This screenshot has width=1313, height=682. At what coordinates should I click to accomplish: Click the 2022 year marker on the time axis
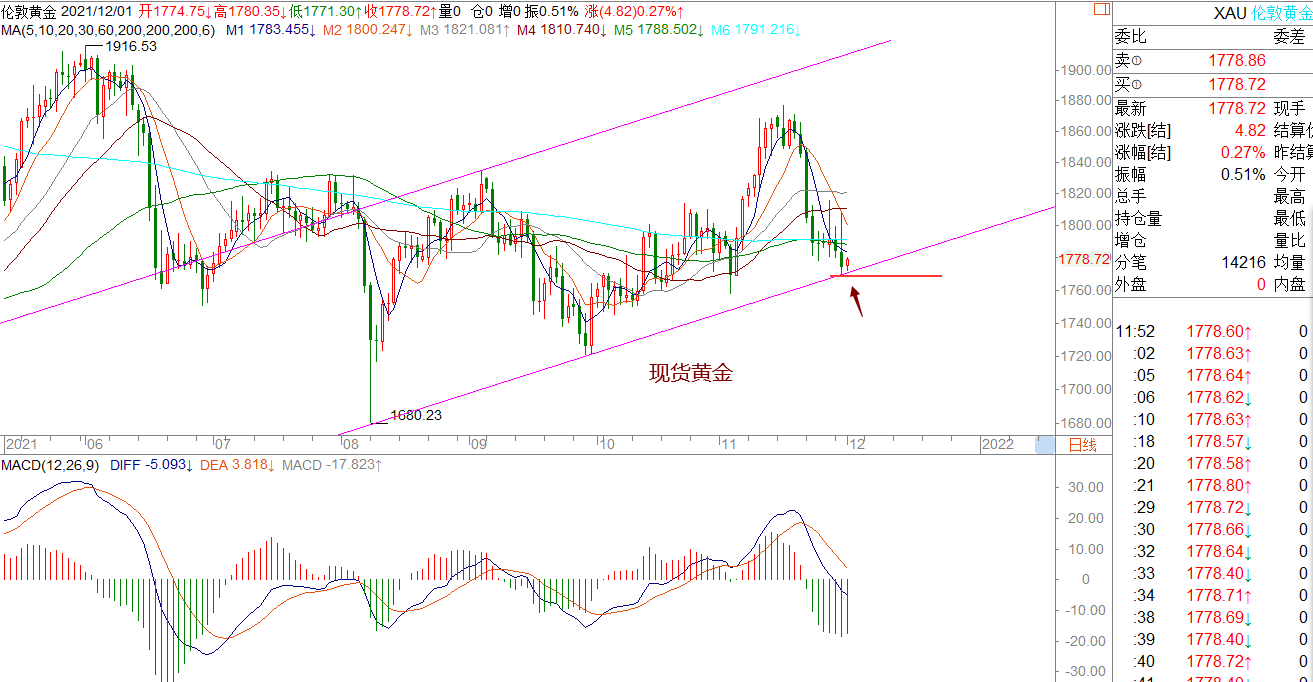pos(998,445)
